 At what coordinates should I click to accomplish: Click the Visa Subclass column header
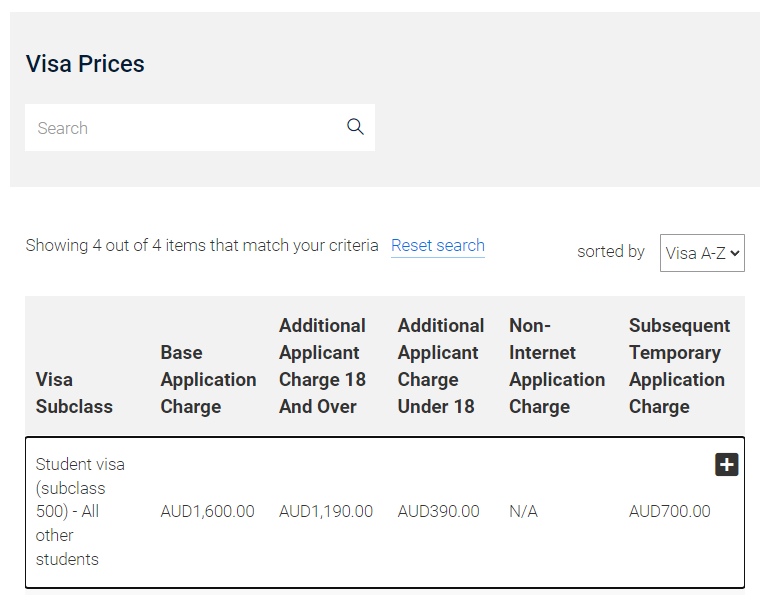point(74,393)
